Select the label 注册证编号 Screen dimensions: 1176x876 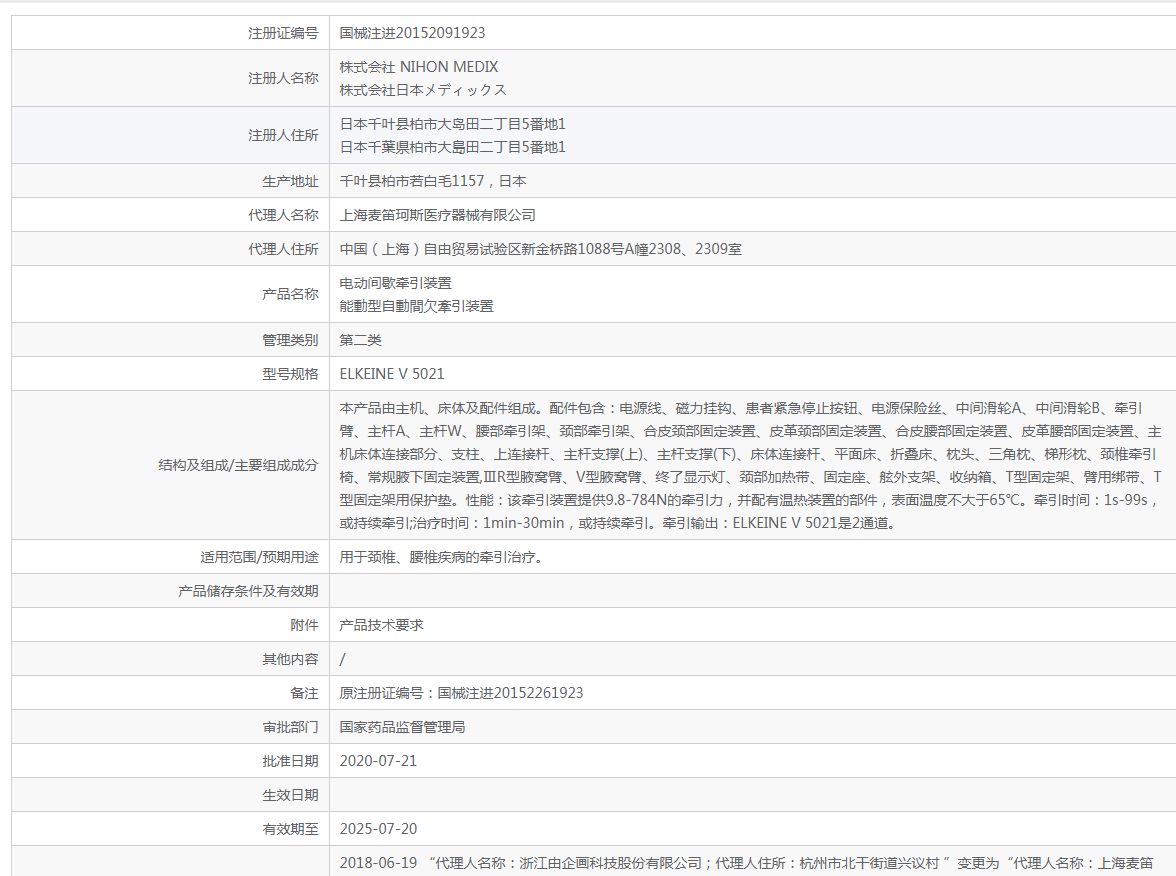point(283,33)
